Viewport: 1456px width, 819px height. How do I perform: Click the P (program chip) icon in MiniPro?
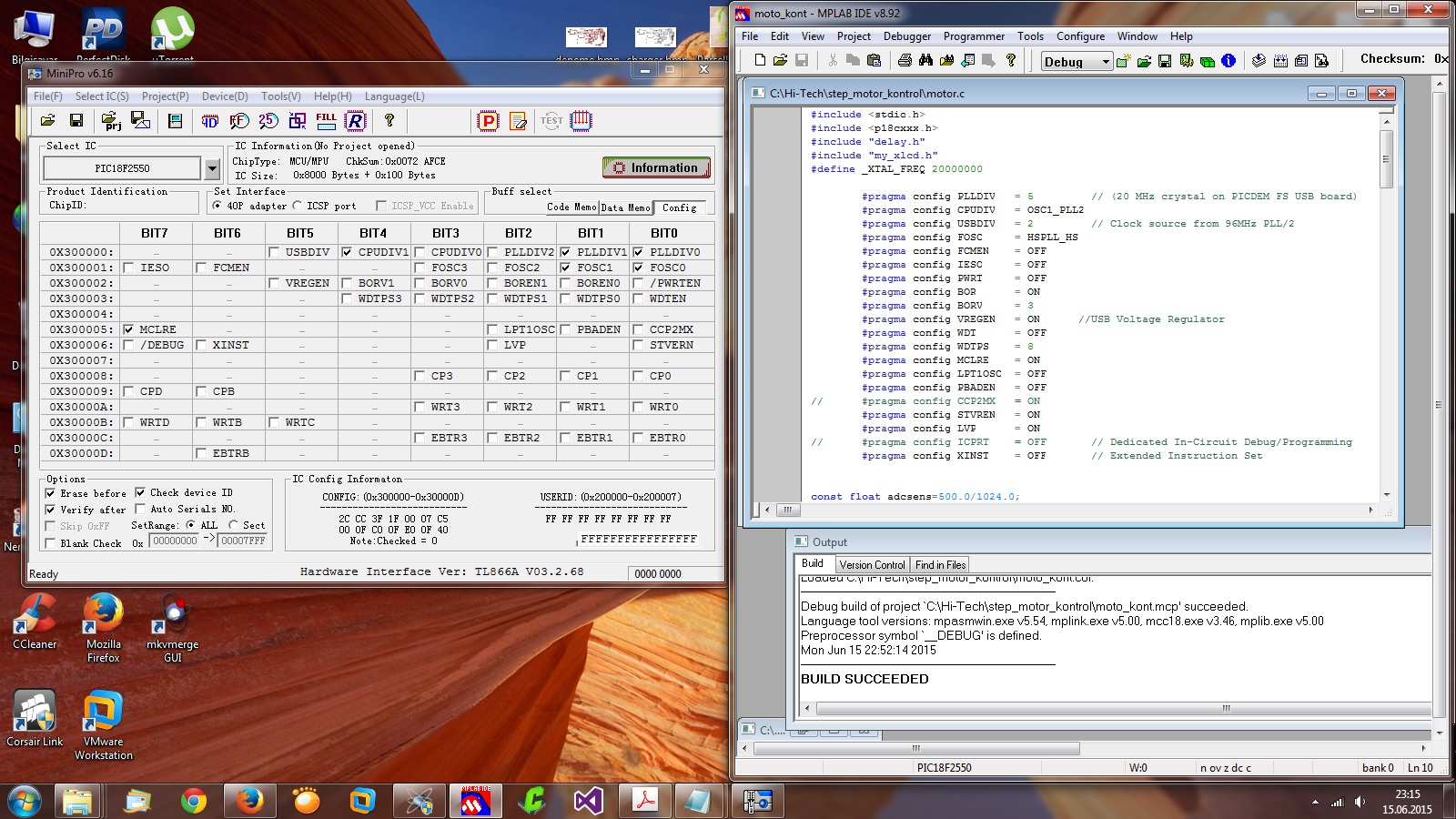pos(489,120)
